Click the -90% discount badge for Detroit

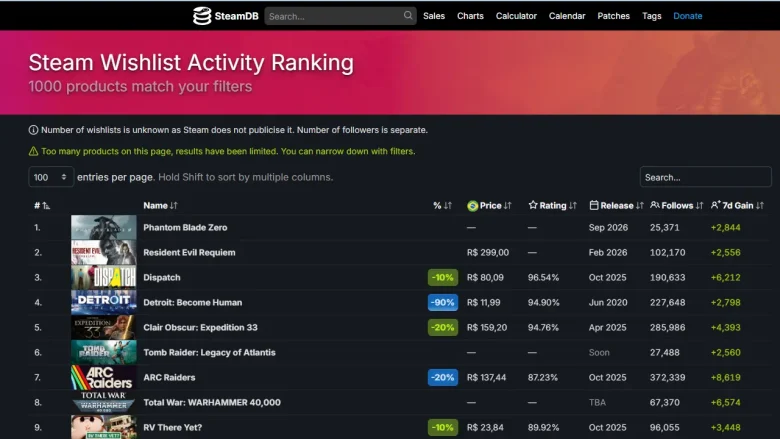[443, 302]
